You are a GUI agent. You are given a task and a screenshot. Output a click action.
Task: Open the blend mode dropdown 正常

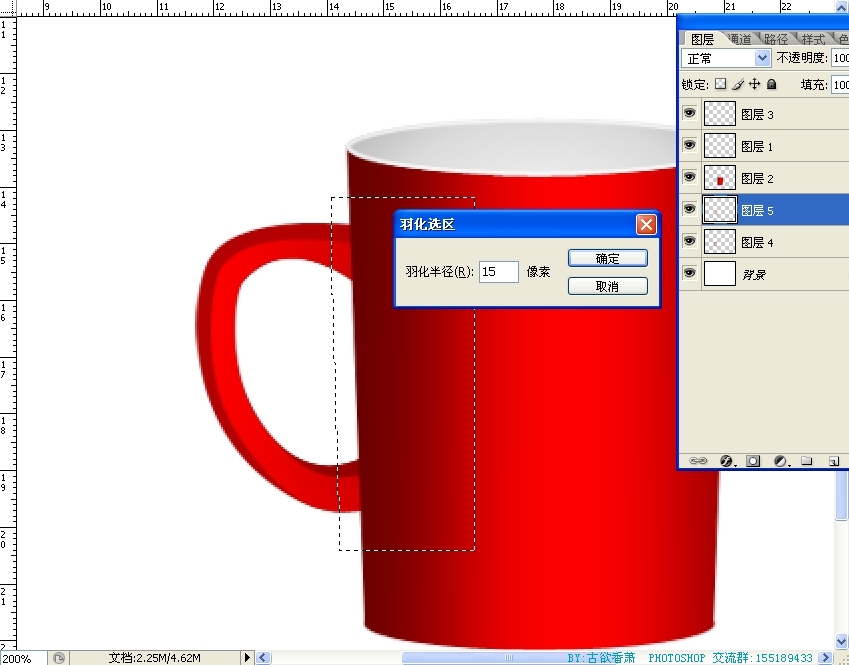[x=725, y=59]
